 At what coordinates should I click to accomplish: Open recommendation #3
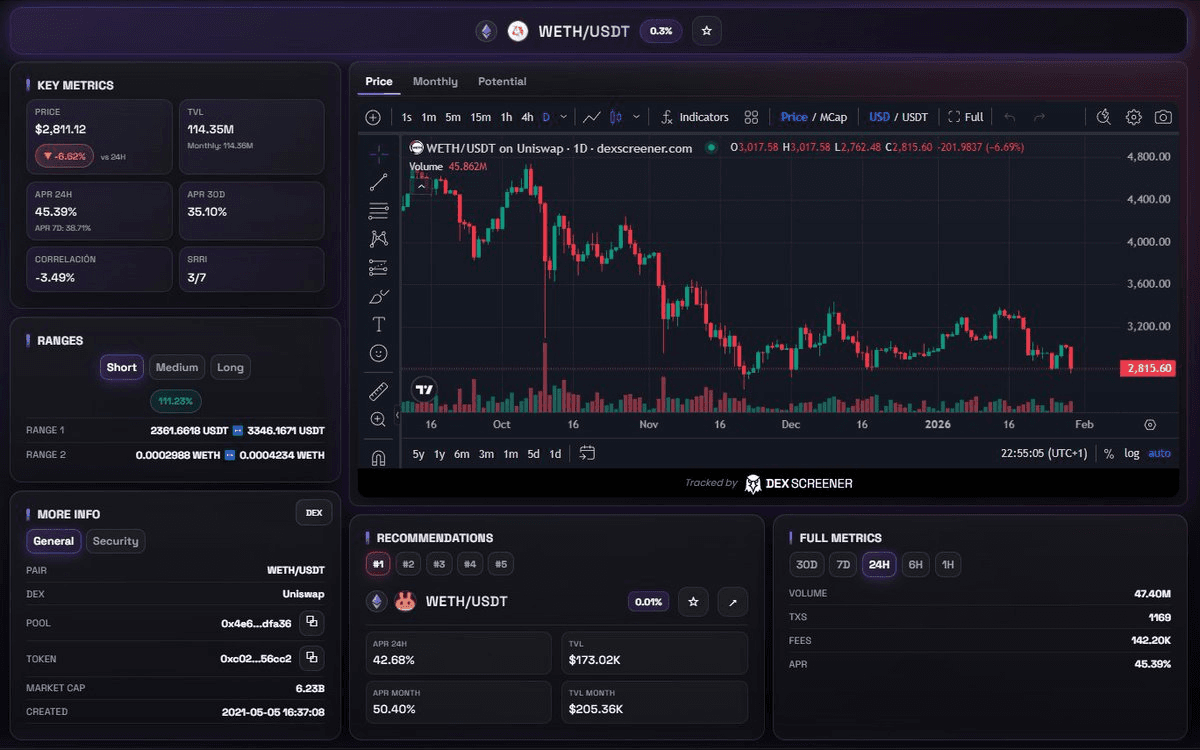click(439, 564)
